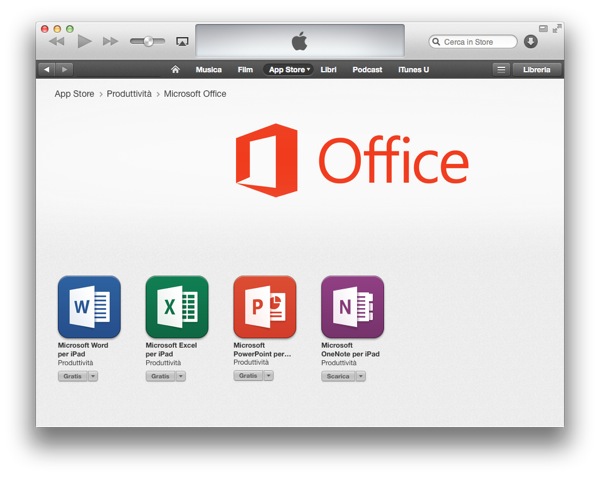Open the AirPlay output icon

[x=182, y=41]
